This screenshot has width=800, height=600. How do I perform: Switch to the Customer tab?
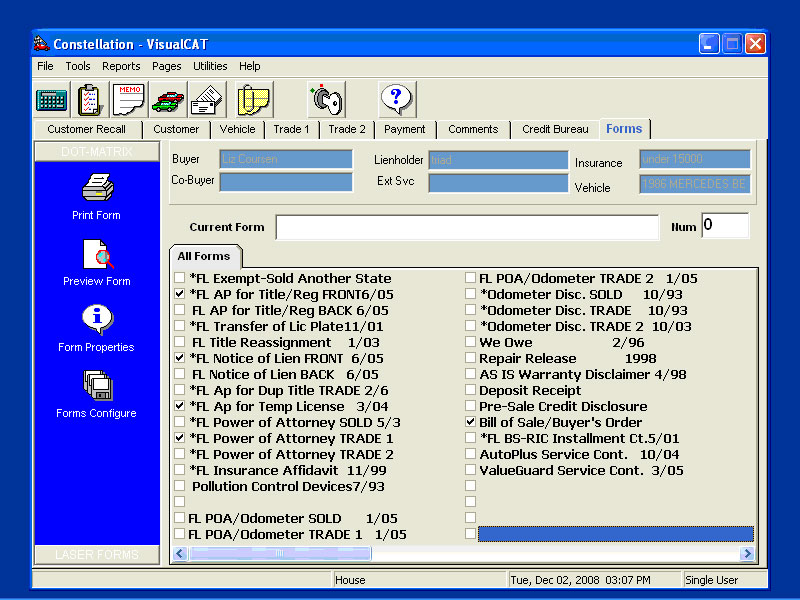(176, 130)
